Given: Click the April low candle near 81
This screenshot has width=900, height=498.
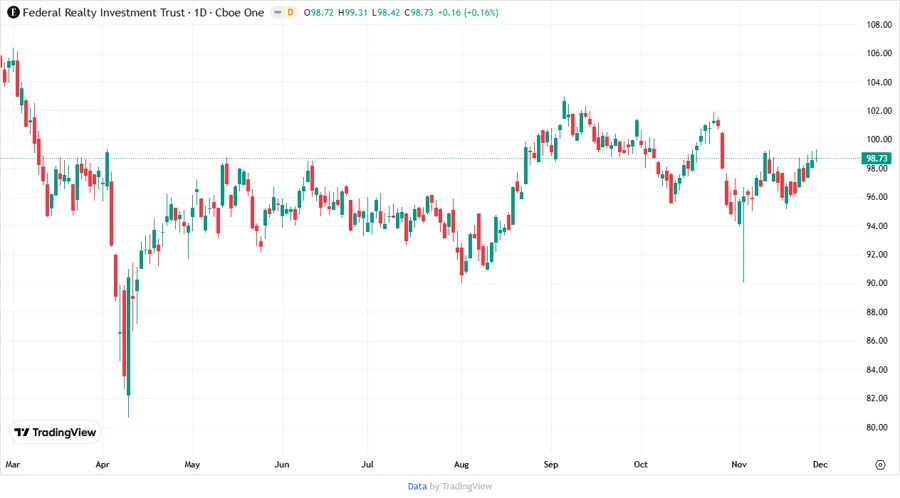Looking at the screenshot, I should [x=129, y=344].
